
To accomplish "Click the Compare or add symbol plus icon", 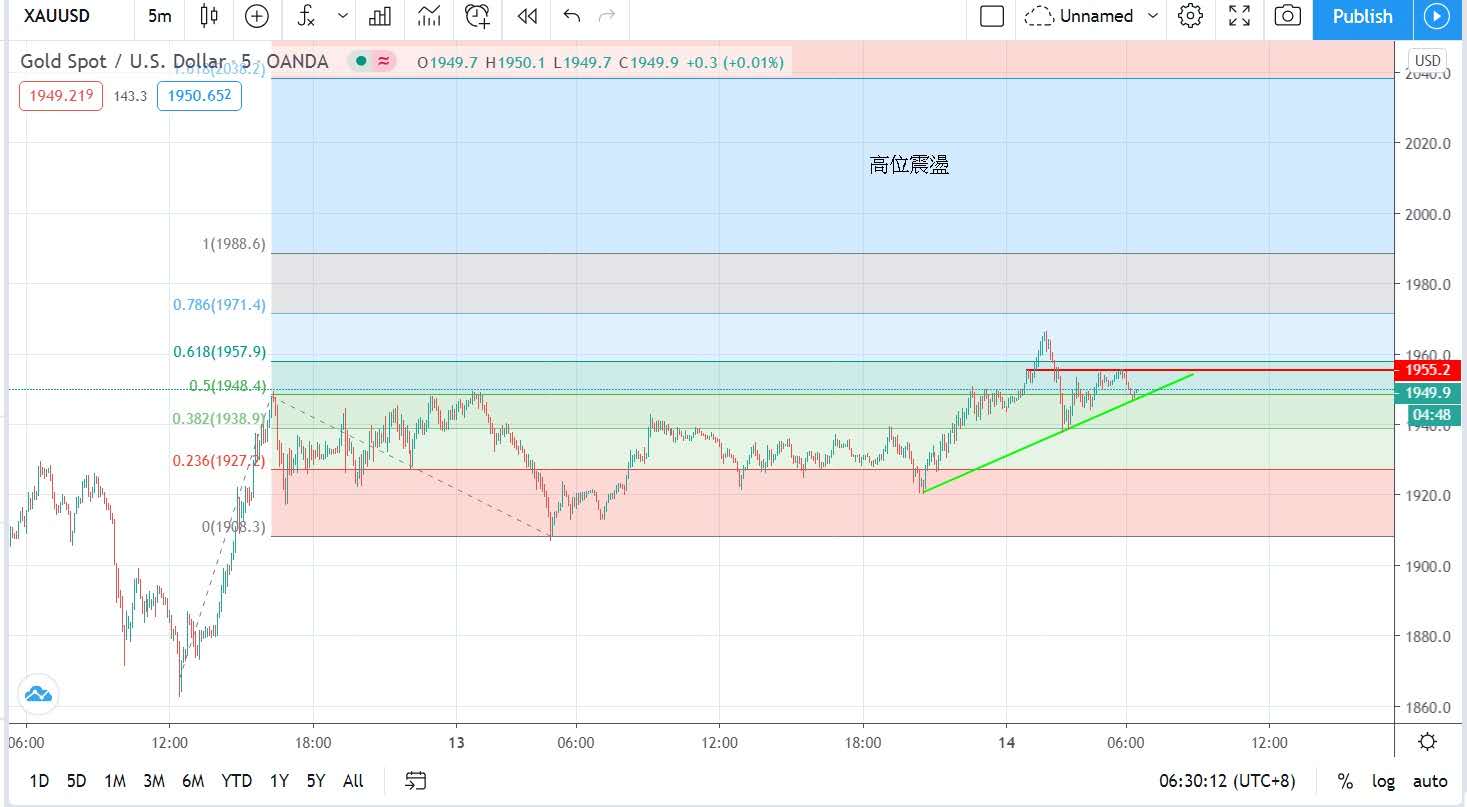I will pyautogui.click(x=257, y=16).
